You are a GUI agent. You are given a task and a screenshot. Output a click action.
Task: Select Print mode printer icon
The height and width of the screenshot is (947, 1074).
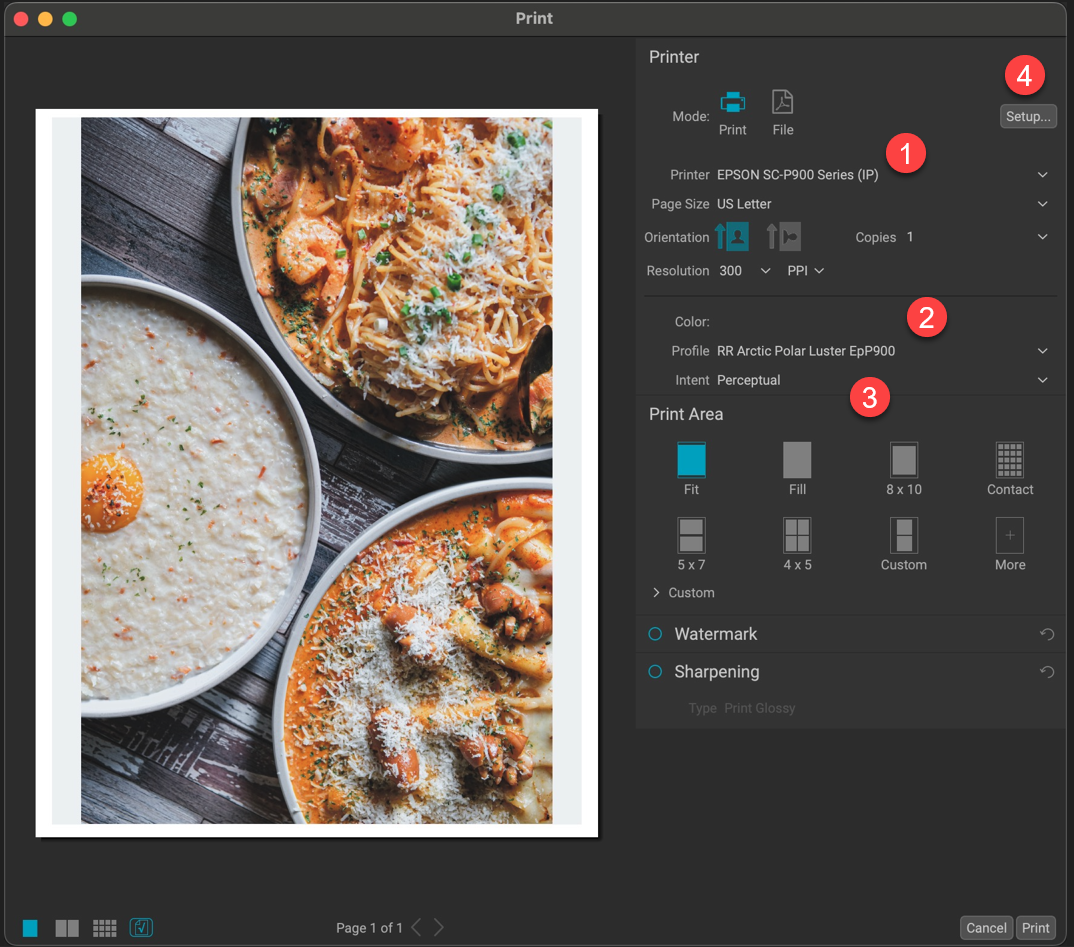(x=732, y=103)
